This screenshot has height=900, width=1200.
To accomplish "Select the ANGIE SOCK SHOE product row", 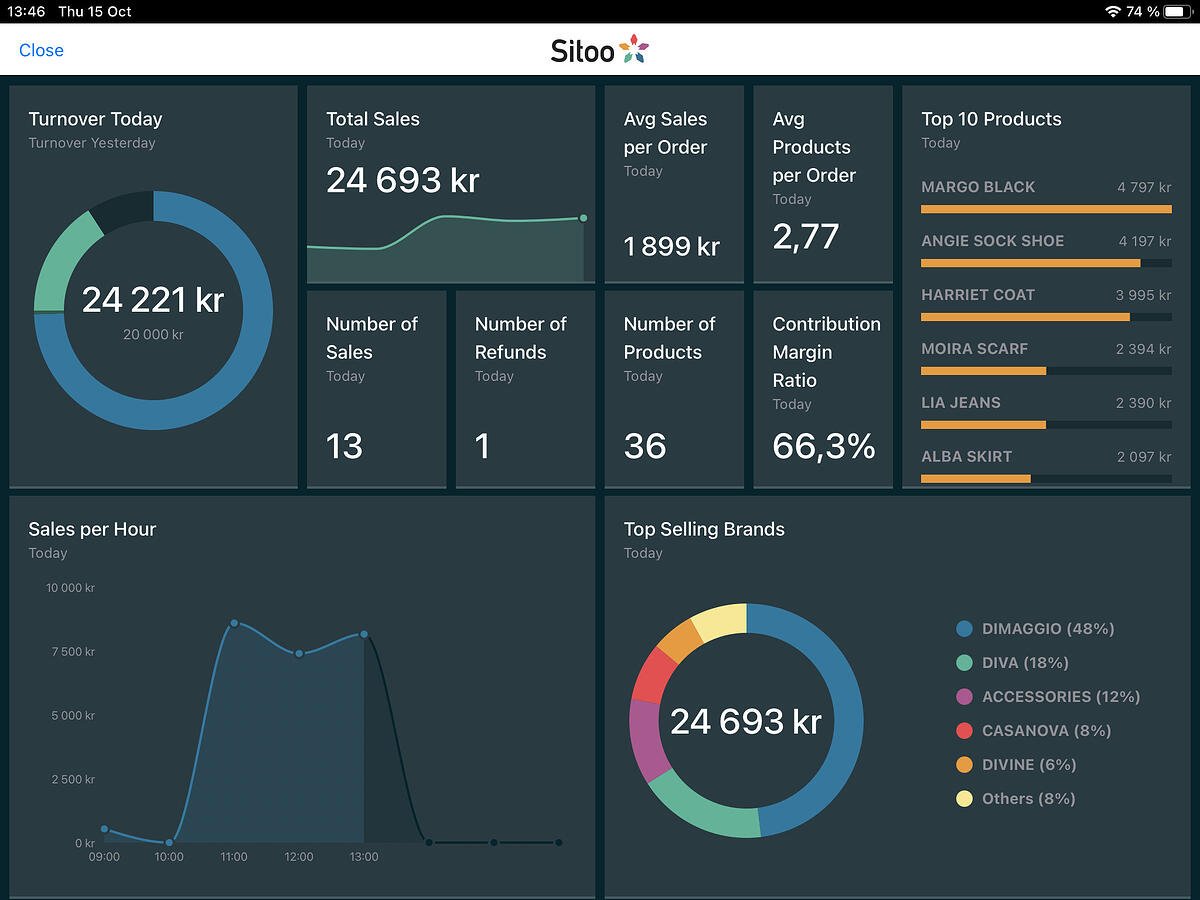I will pos(1046,251).
